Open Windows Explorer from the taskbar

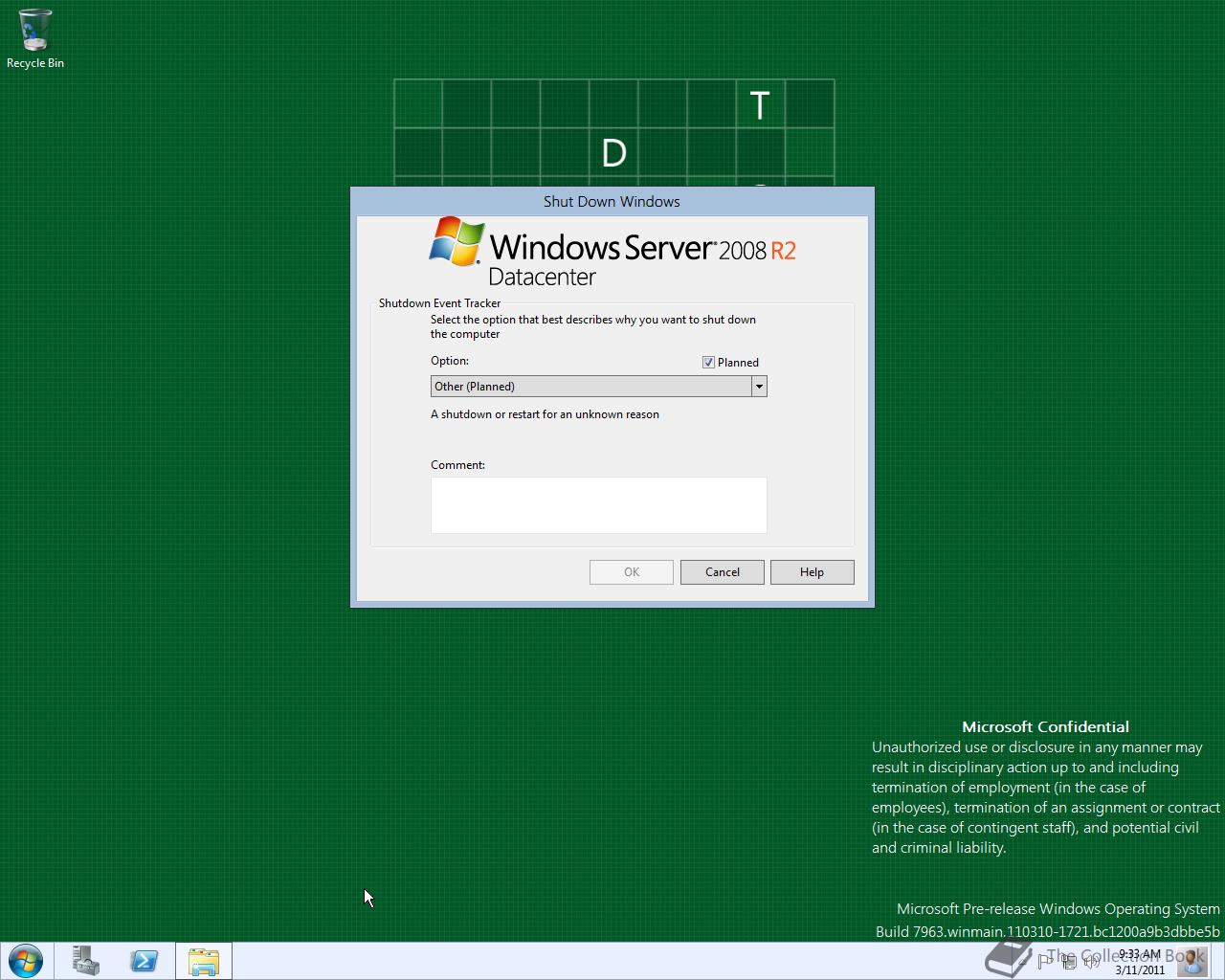pos(204,961)
